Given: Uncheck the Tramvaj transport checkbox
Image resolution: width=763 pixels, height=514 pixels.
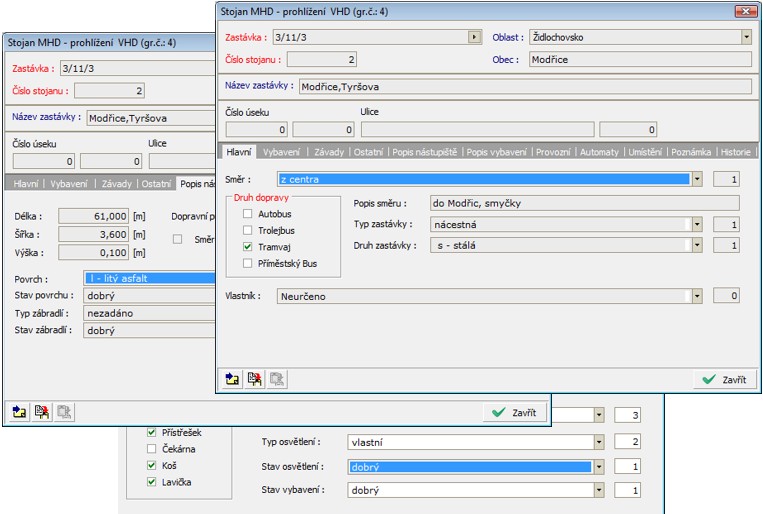Looking at the screenshot, I should (248, 246).
